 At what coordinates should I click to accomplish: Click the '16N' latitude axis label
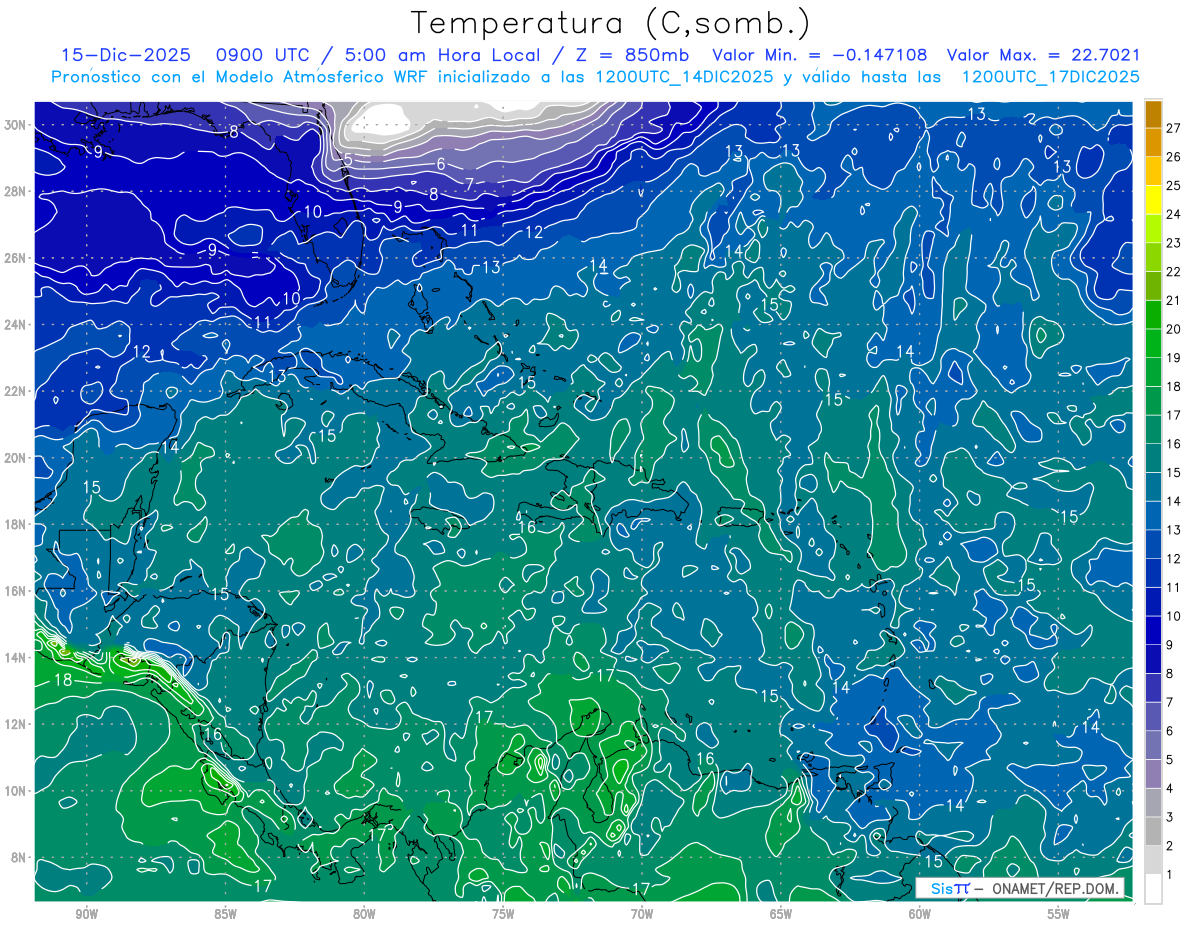(17, 591)
